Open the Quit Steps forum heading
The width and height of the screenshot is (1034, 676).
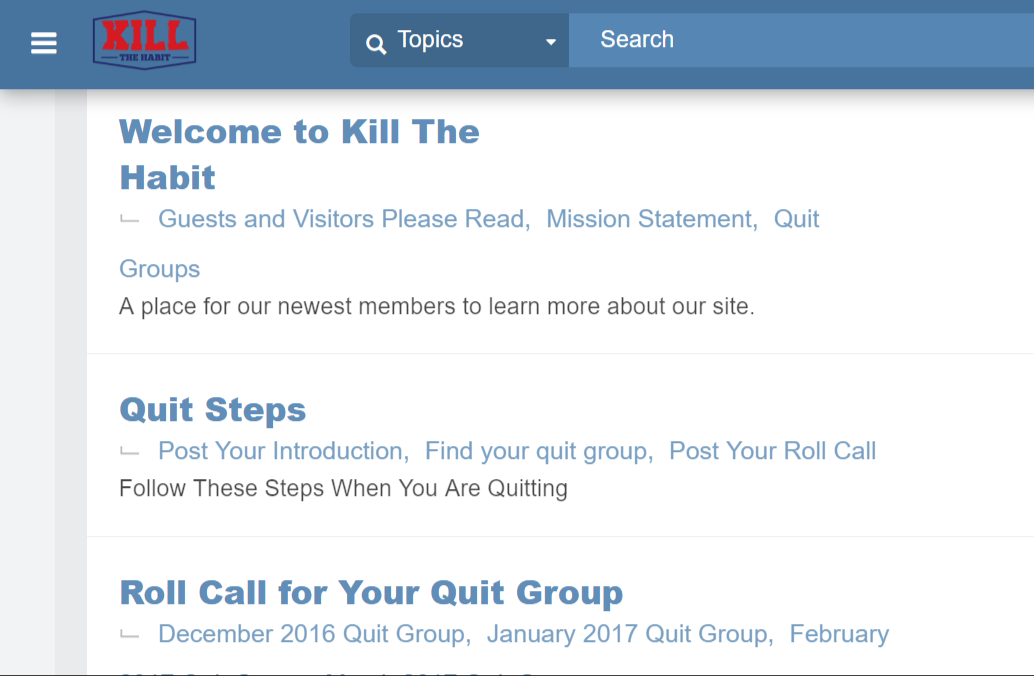[213, 410]
